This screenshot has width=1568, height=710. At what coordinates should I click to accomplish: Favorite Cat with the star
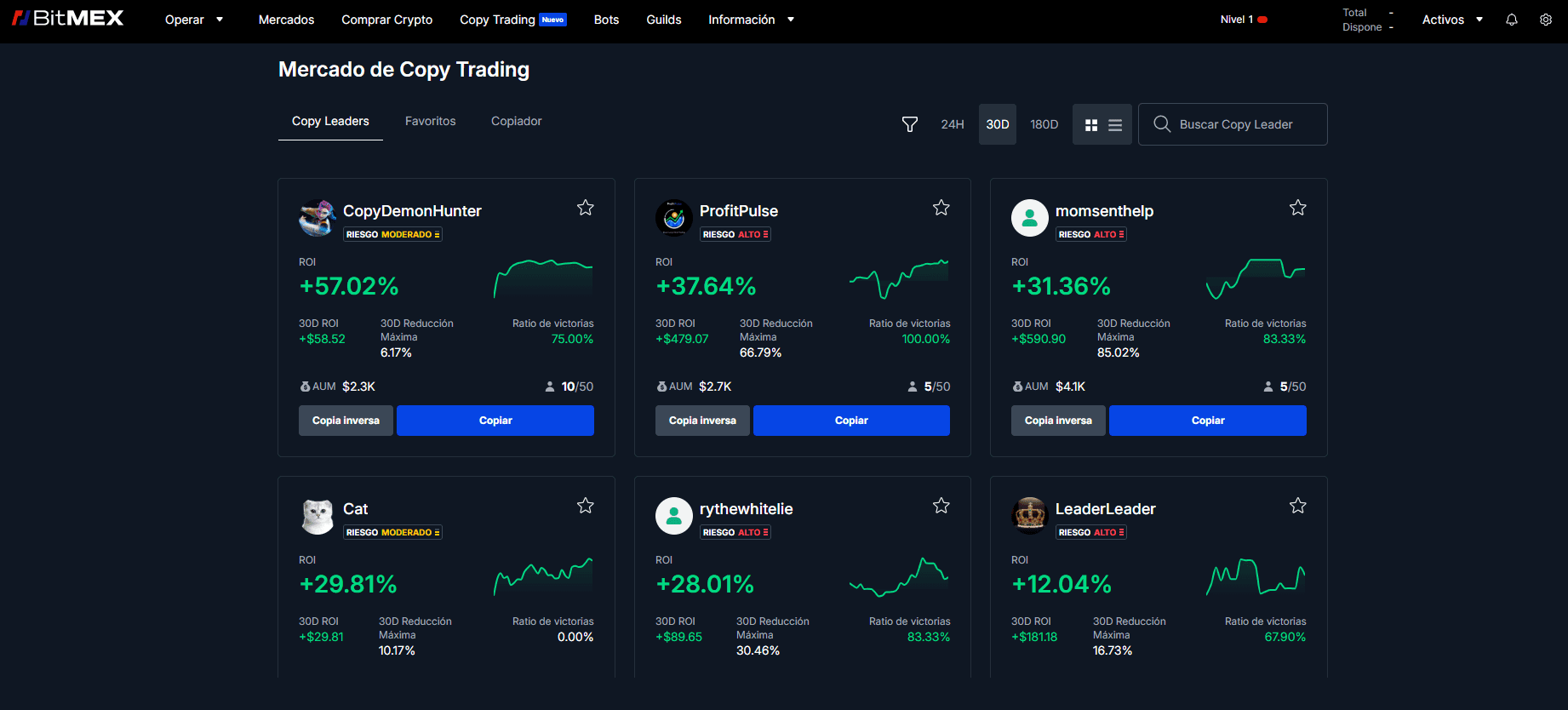coord(586,506)
